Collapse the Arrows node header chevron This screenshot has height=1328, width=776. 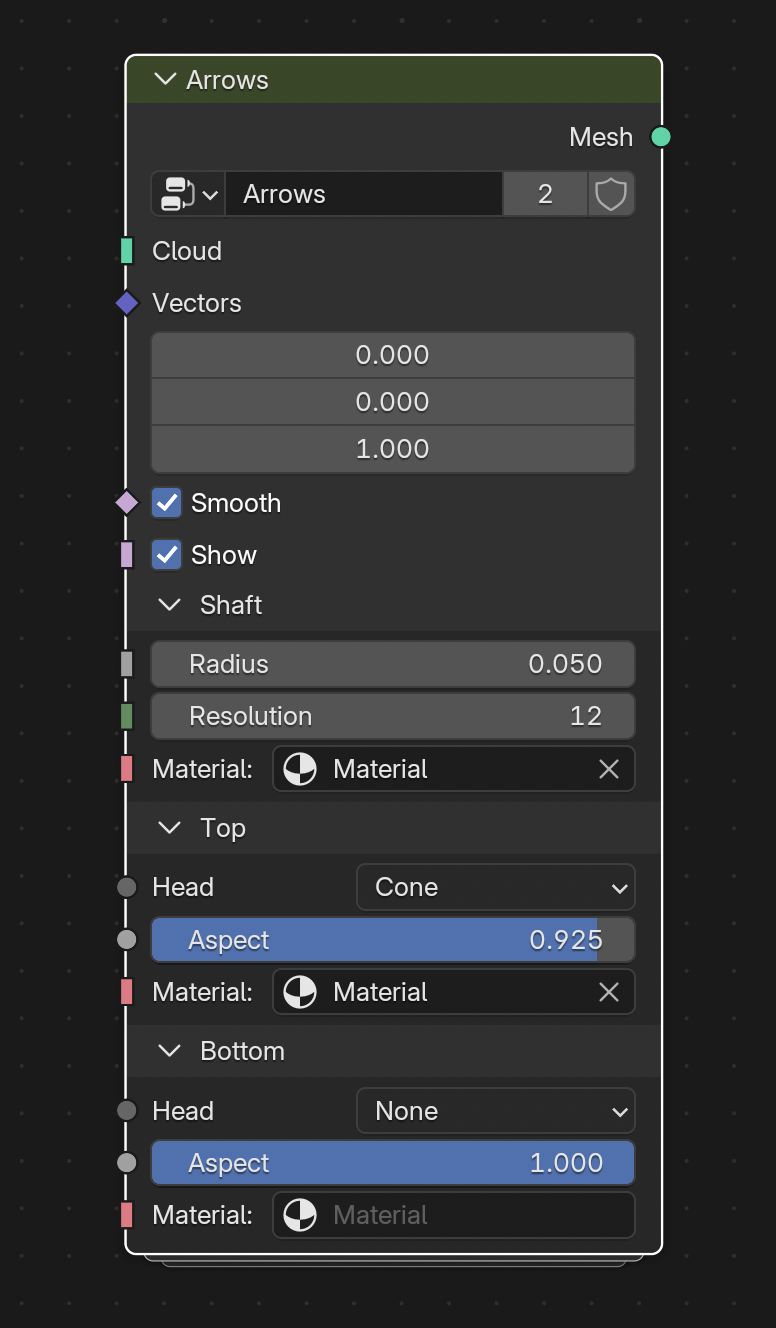(x=166, y=80)
